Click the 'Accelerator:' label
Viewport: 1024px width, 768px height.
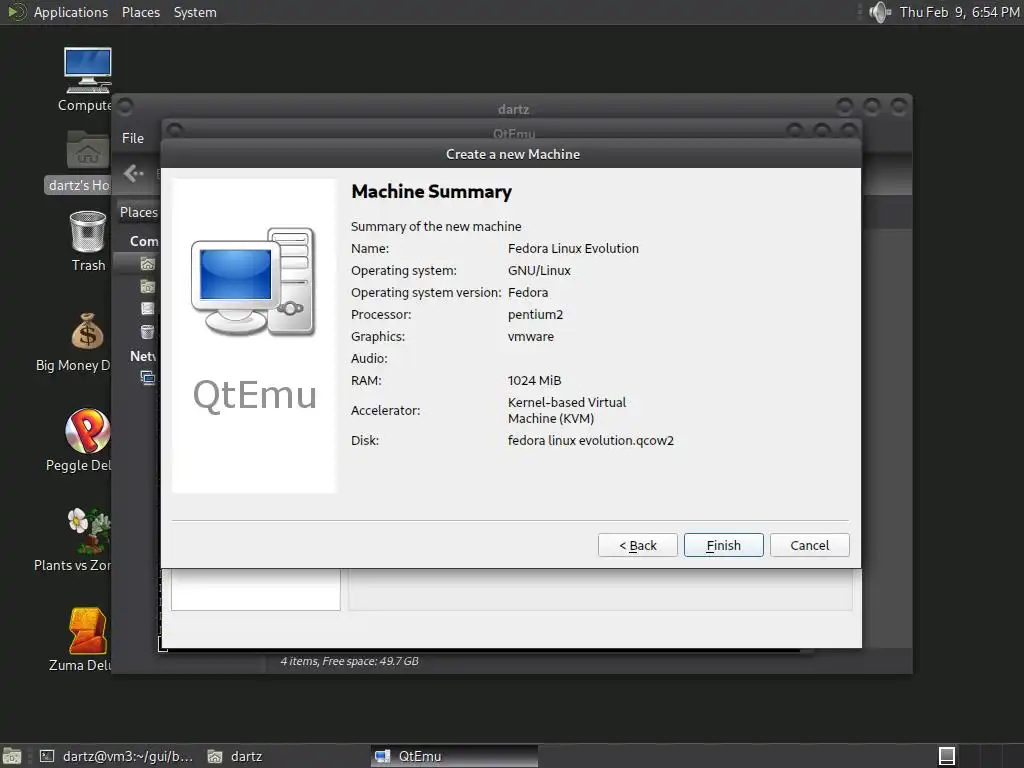385,410
